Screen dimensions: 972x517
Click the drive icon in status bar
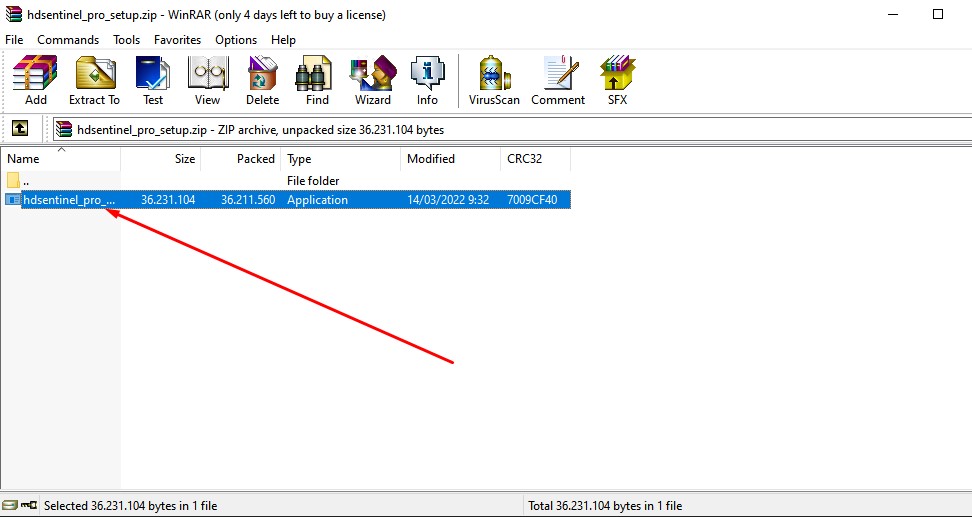(x=10, y=505)
